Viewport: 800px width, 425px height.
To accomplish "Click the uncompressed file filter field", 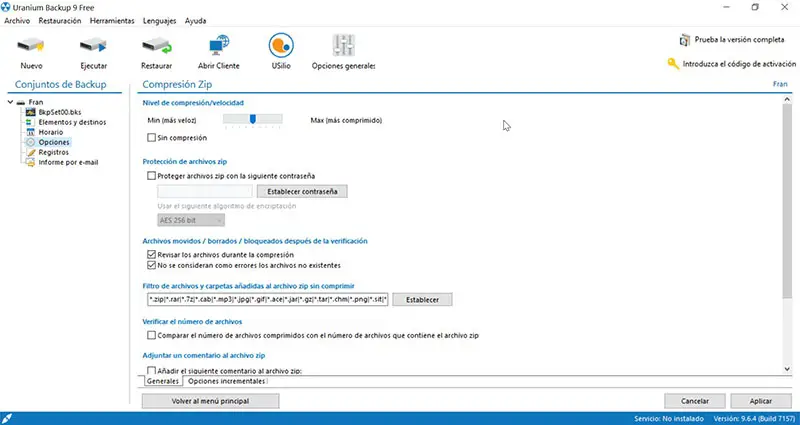I will (x=267, y=300).
